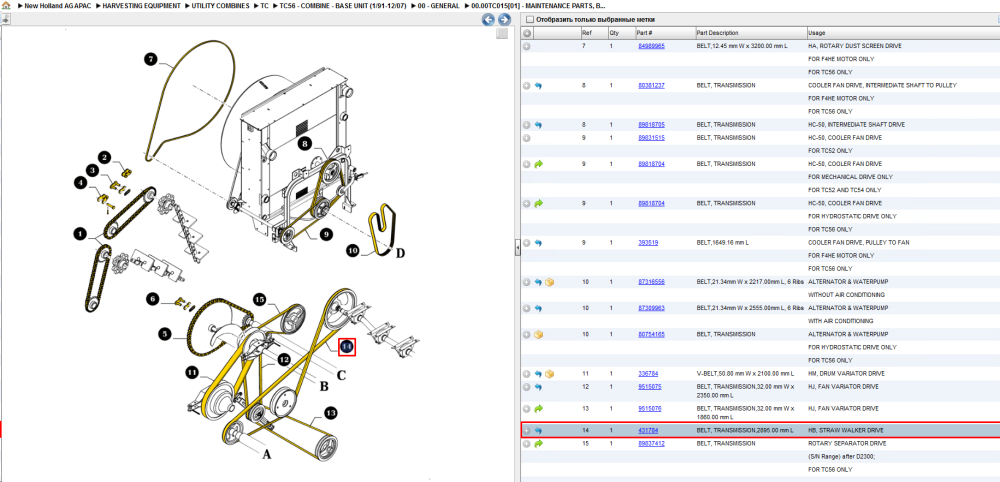
Task: Click plus icon for part 80754165
Action: 527,334
